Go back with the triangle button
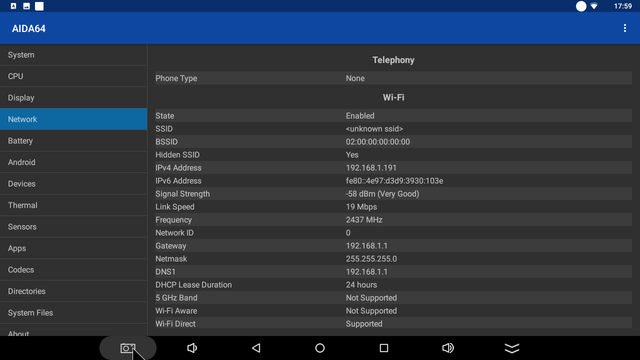This screenshot has width=640, height=360. click(x=256, y=348)
